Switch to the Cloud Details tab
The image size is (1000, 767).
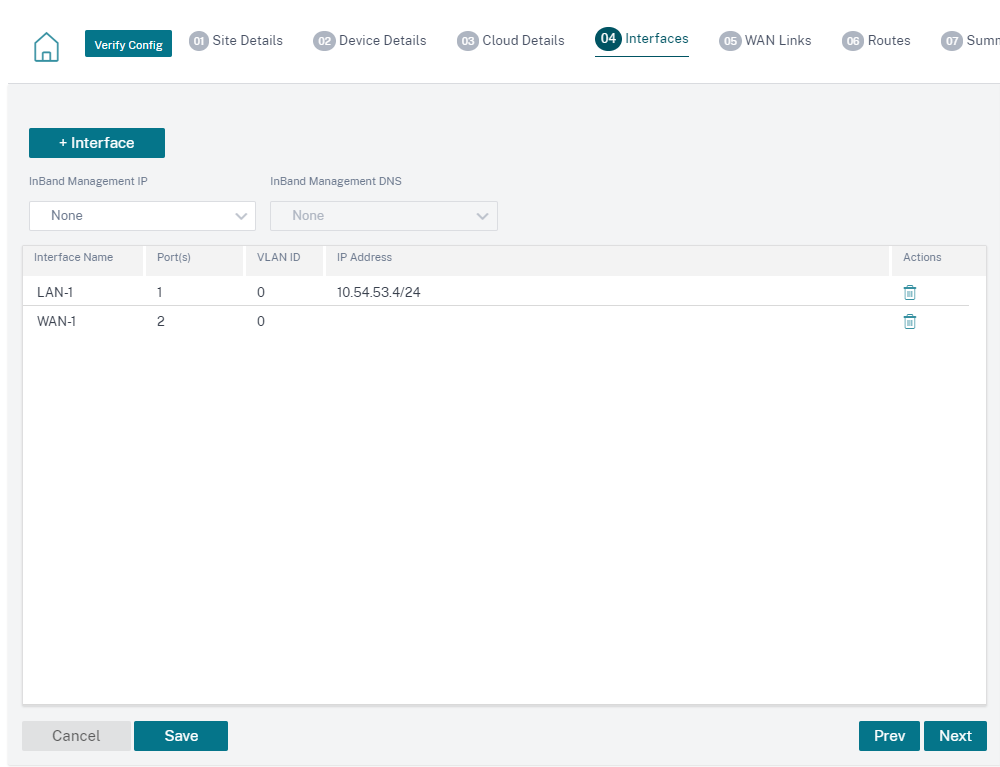(524, 41)
